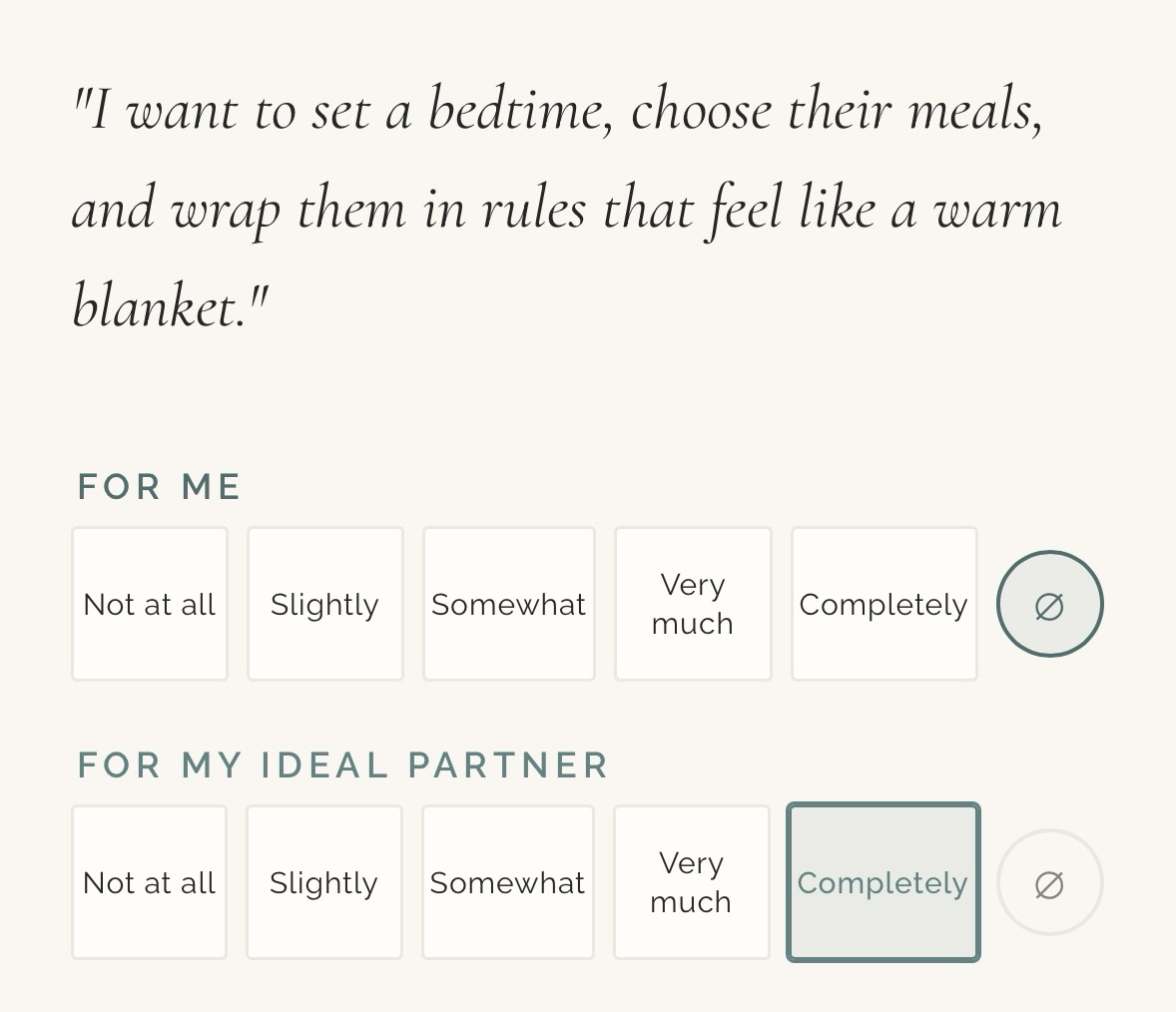Screen dimensions: 1176x1012
Task: Choose "Not at all" under For Me
Action: (150, 605)
